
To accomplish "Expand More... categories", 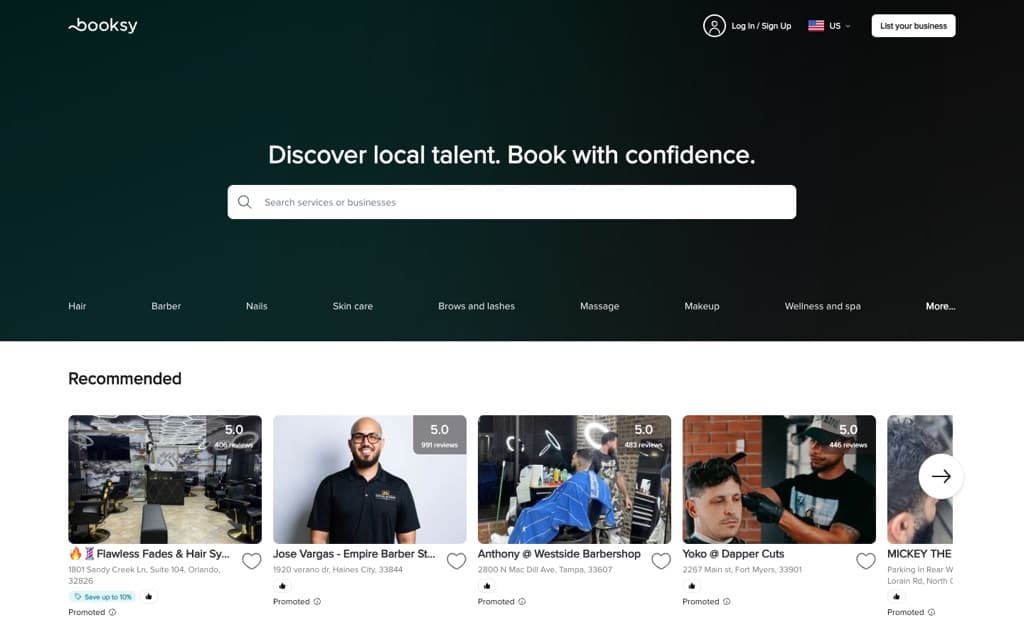I will [940, 306].
